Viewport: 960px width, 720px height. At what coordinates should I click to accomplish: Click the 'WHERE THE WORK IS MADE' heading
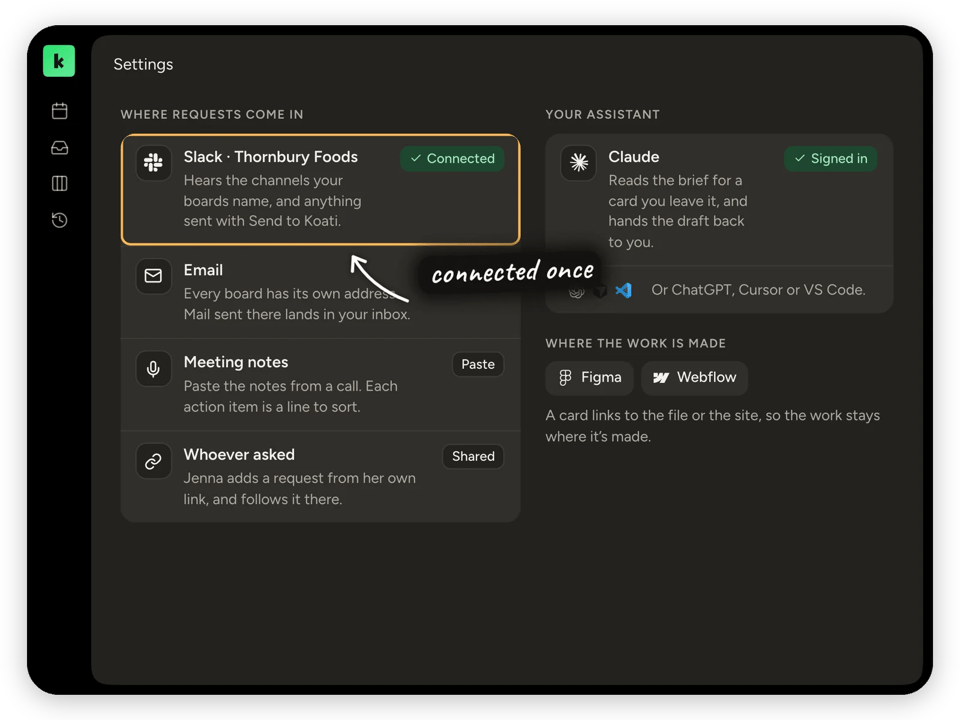pyautogui.click(x=636, y=343)
